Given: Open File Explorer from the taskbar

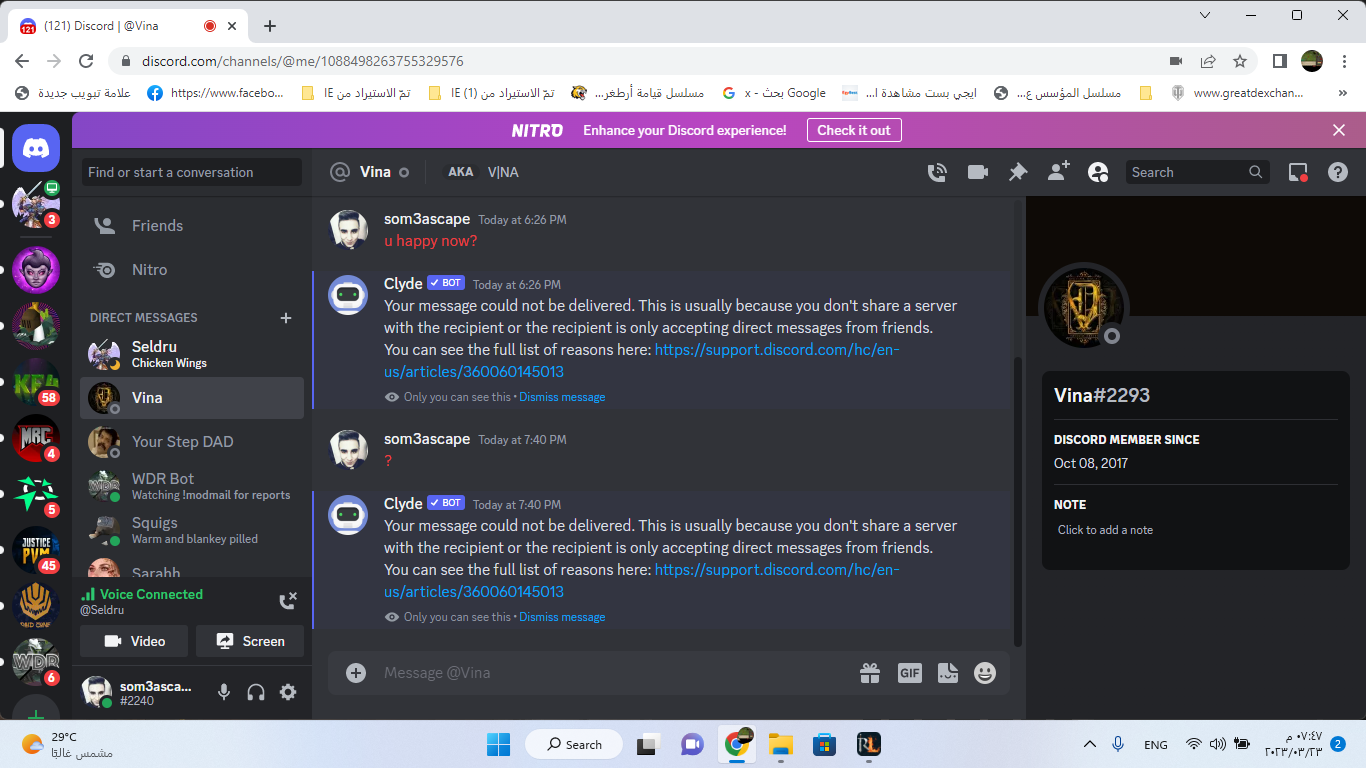Looking at the screenshot, I should [780, 744].
